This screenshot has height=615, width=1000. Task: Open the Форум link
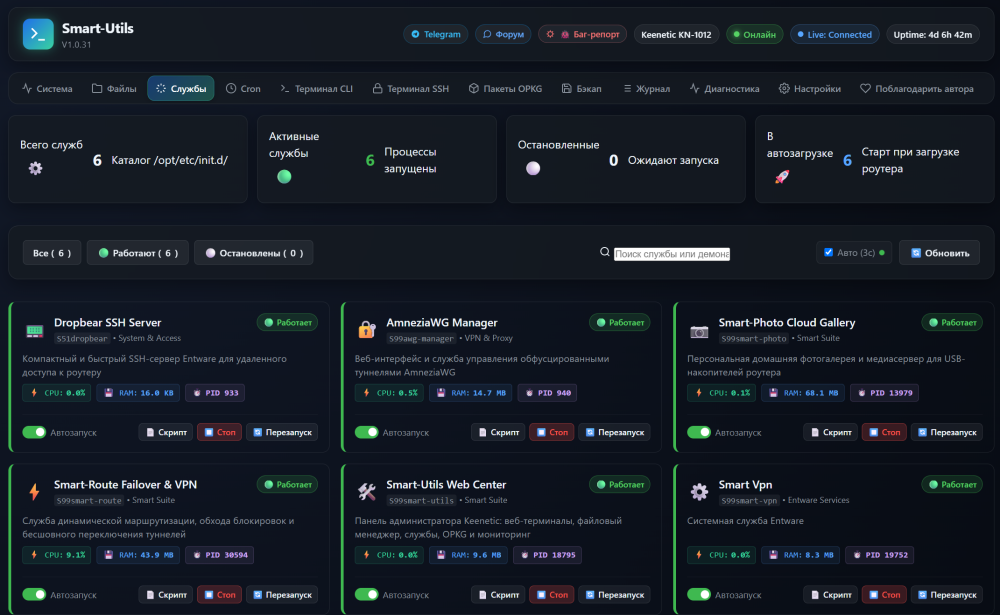point(503,34)
